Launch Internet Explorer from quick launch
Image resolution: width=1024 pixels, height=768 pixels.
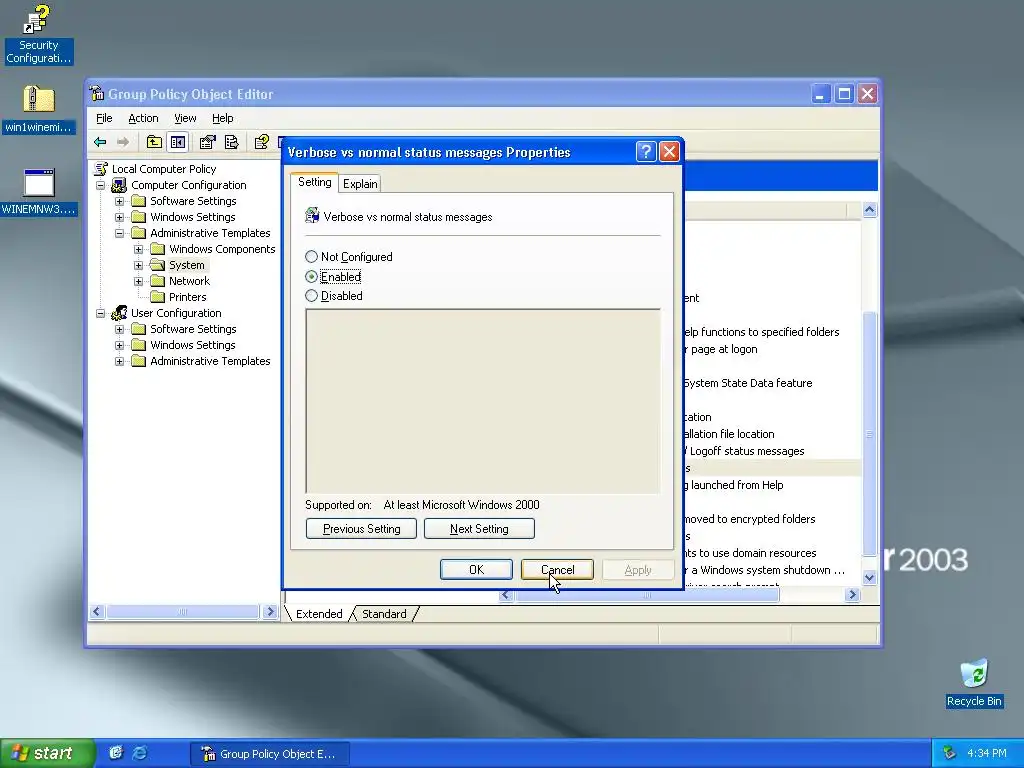tap(140, 753)
